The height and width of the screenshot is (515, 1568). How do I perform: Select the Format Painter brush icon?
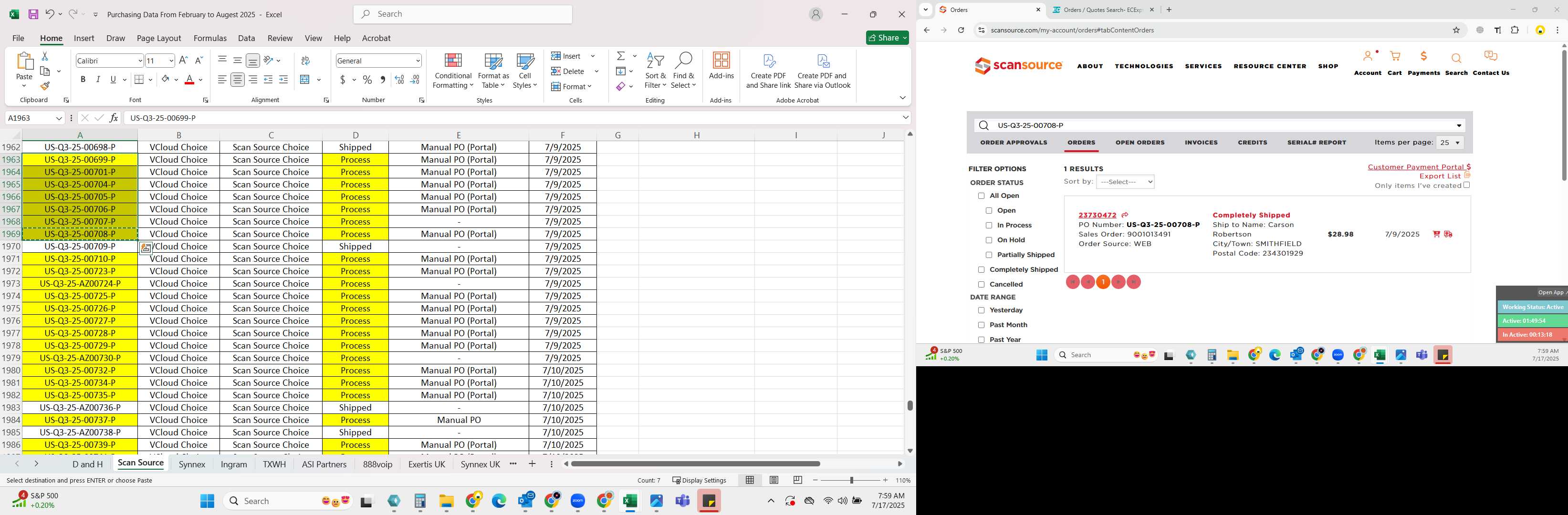coord(44,86)
